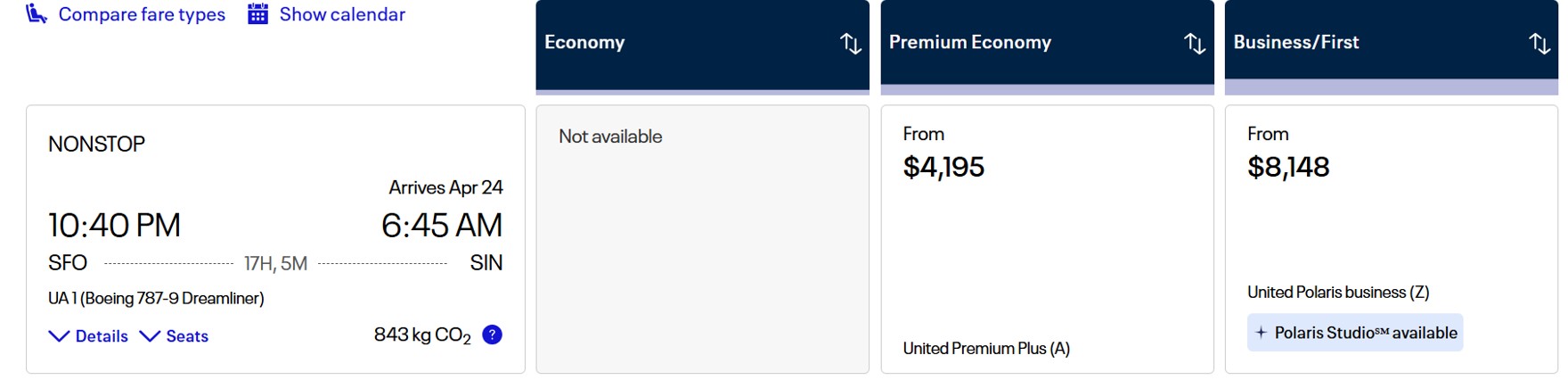Click the calendar icon beside Show calendar

click(x=258, y=14)
